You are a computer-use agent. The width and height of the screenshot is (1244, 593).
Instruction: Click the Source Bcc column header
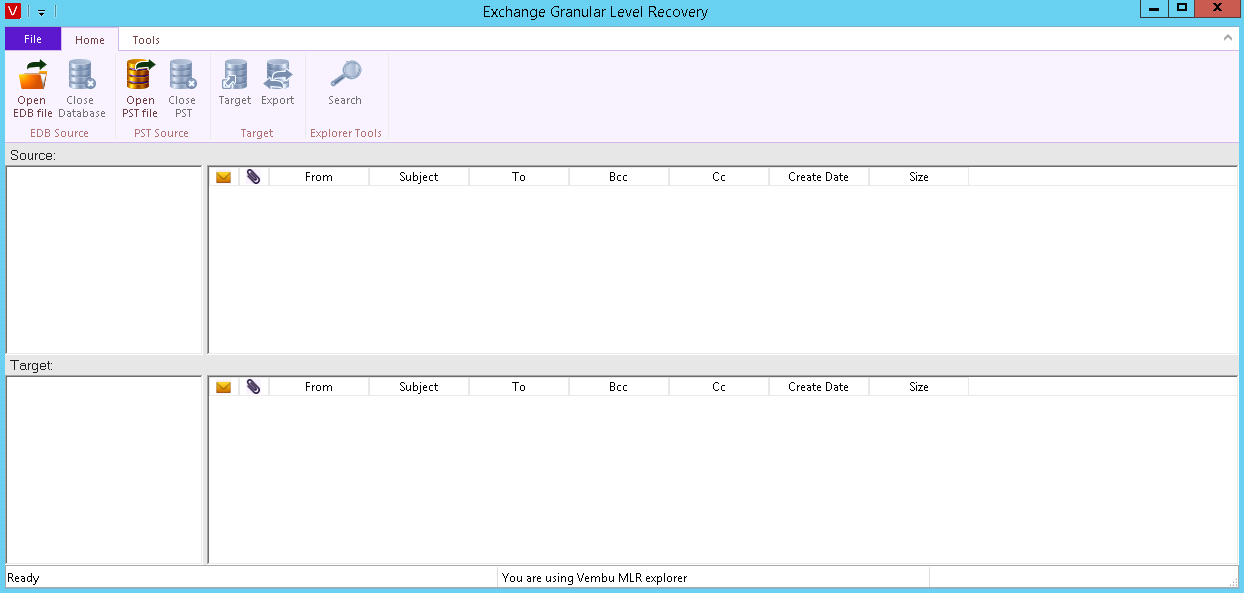[619, 177]
